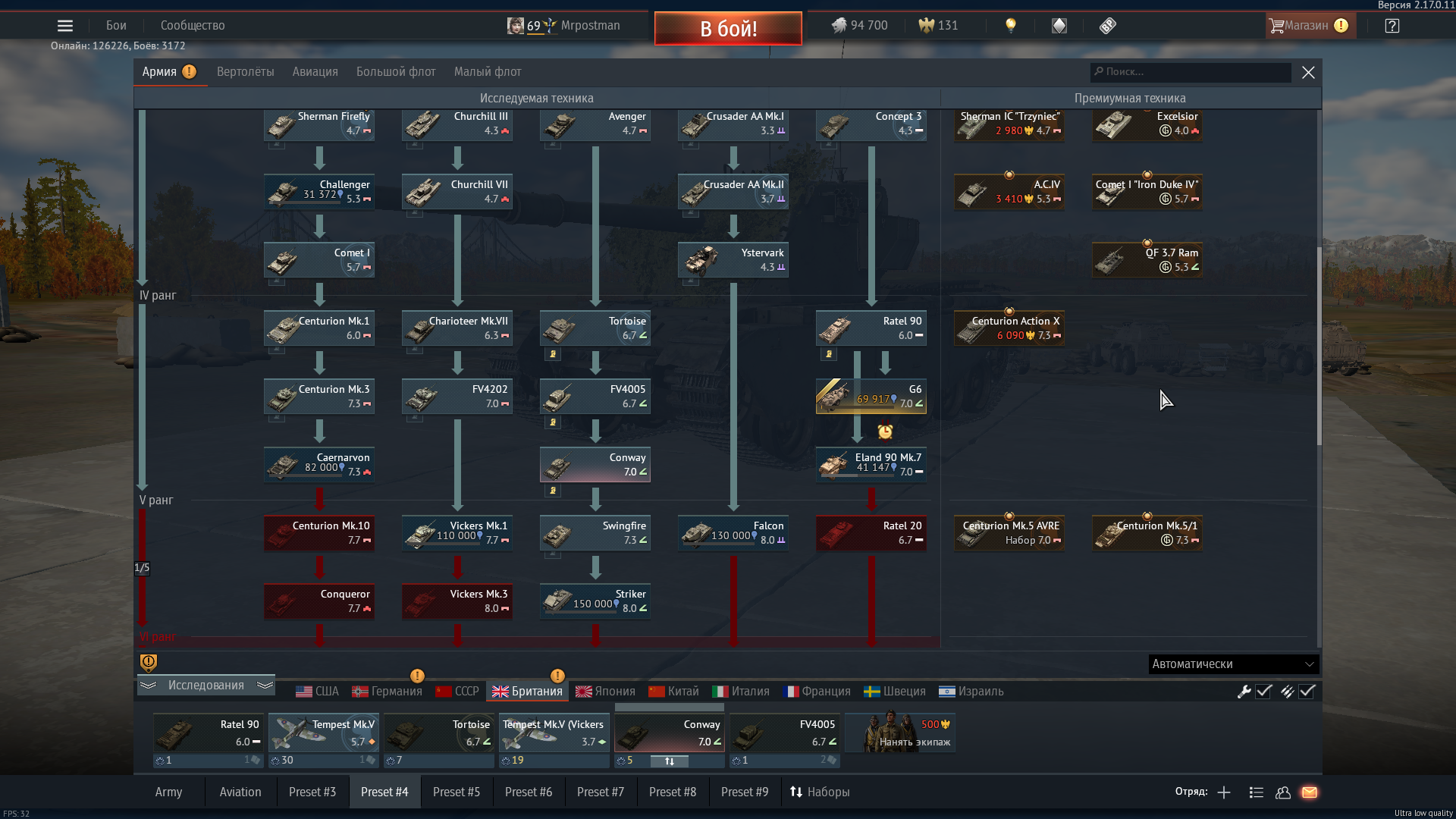The width and height of the screenshot is (1456, 819).
Task: Switch to the Армия tab
Action: [x=169, y=72]
